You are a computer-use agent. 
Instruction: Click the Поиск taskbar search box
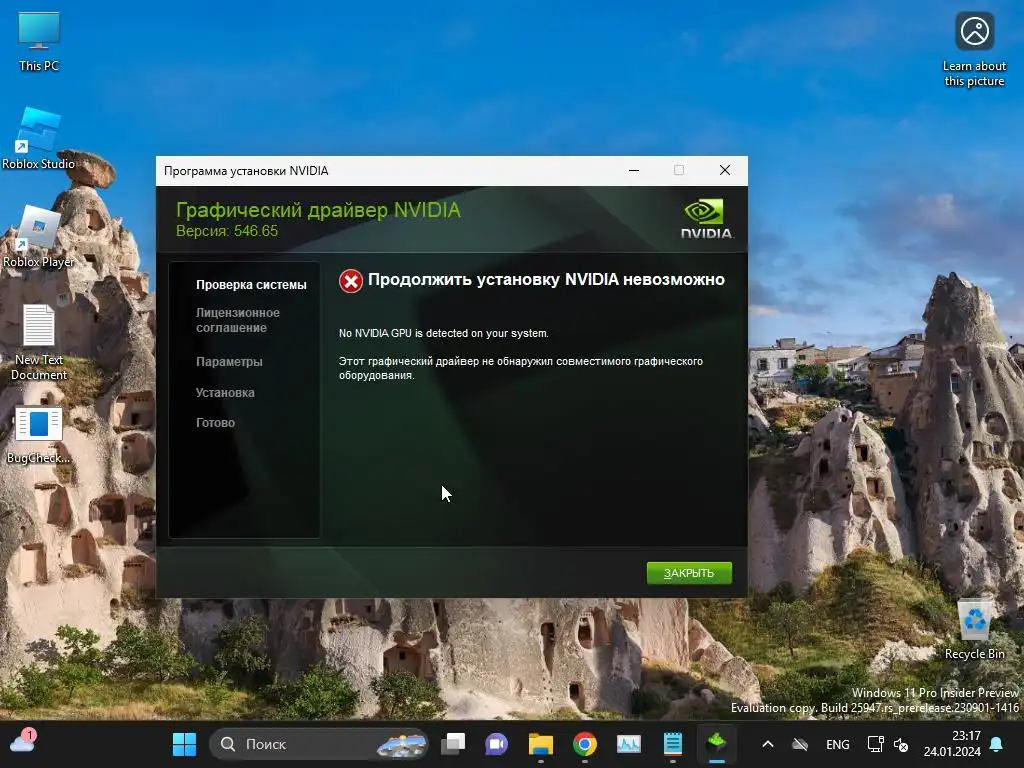(x=318, y=744)
